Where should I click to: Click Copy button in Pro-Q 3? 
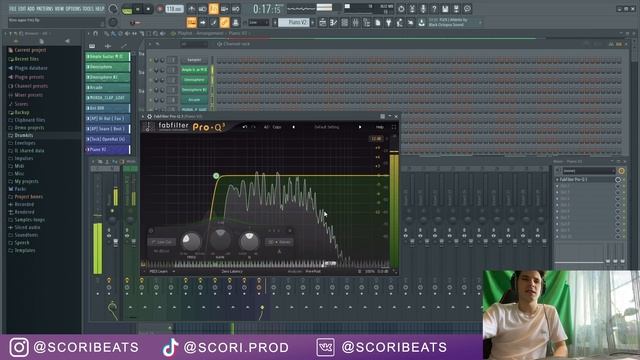pyautogui.click(x=277, y=127)
